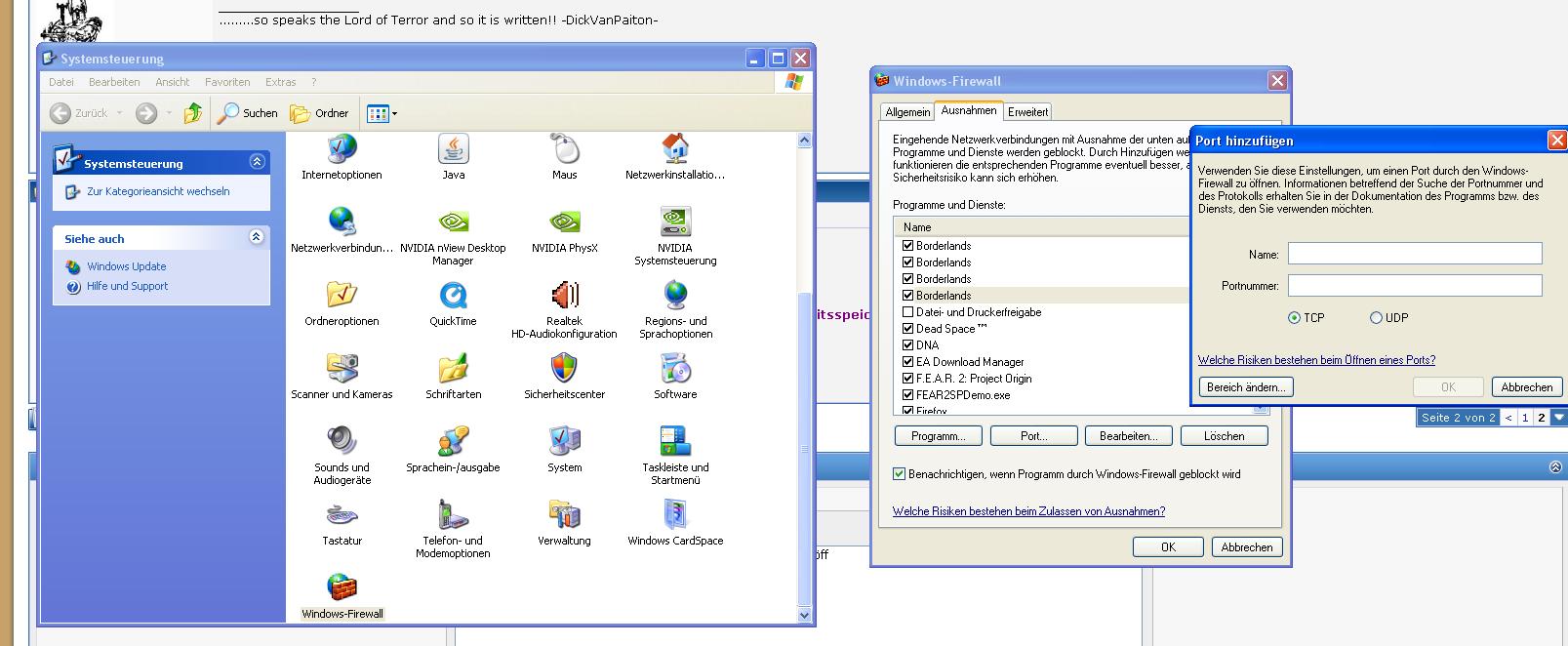Screen dimensions: 1568x646
Task: Go up one folder level
Action: click(193, 113)
